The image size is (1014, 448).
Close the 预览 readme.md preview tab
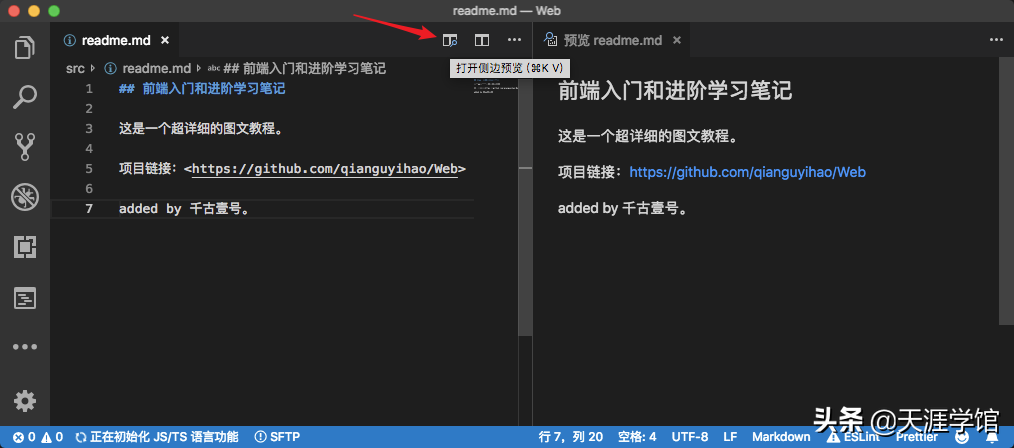point(677,40)
